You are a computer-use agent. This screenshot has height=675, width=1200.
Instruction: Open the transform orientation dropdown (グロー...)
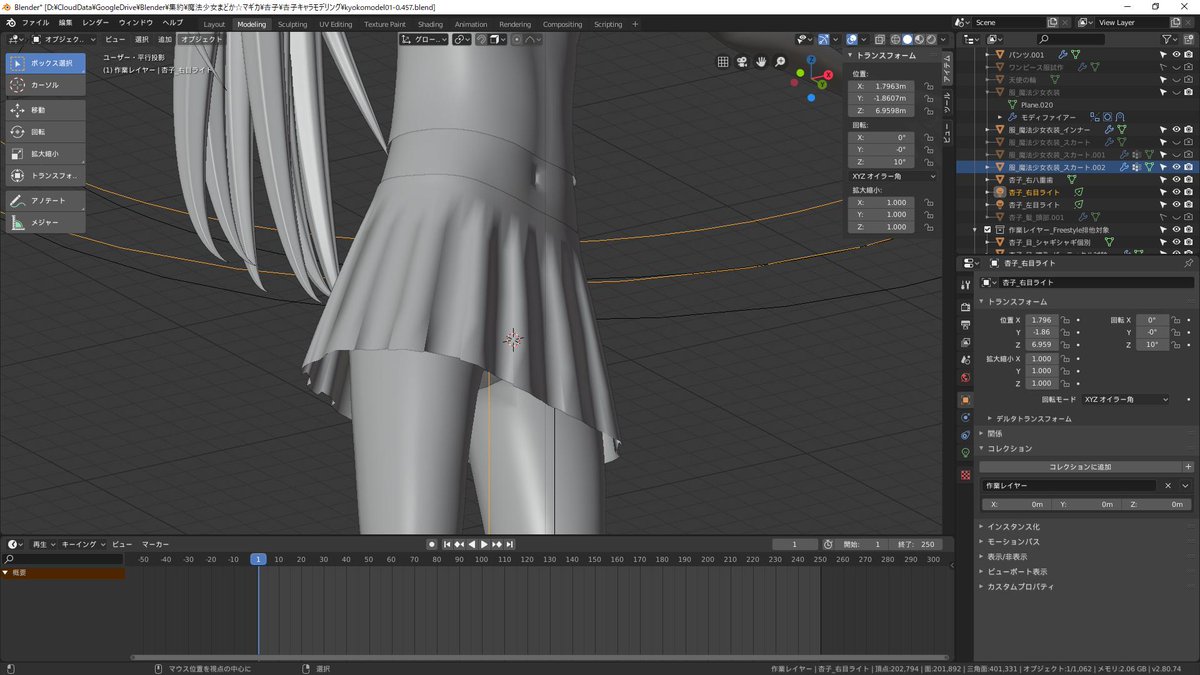423,39
